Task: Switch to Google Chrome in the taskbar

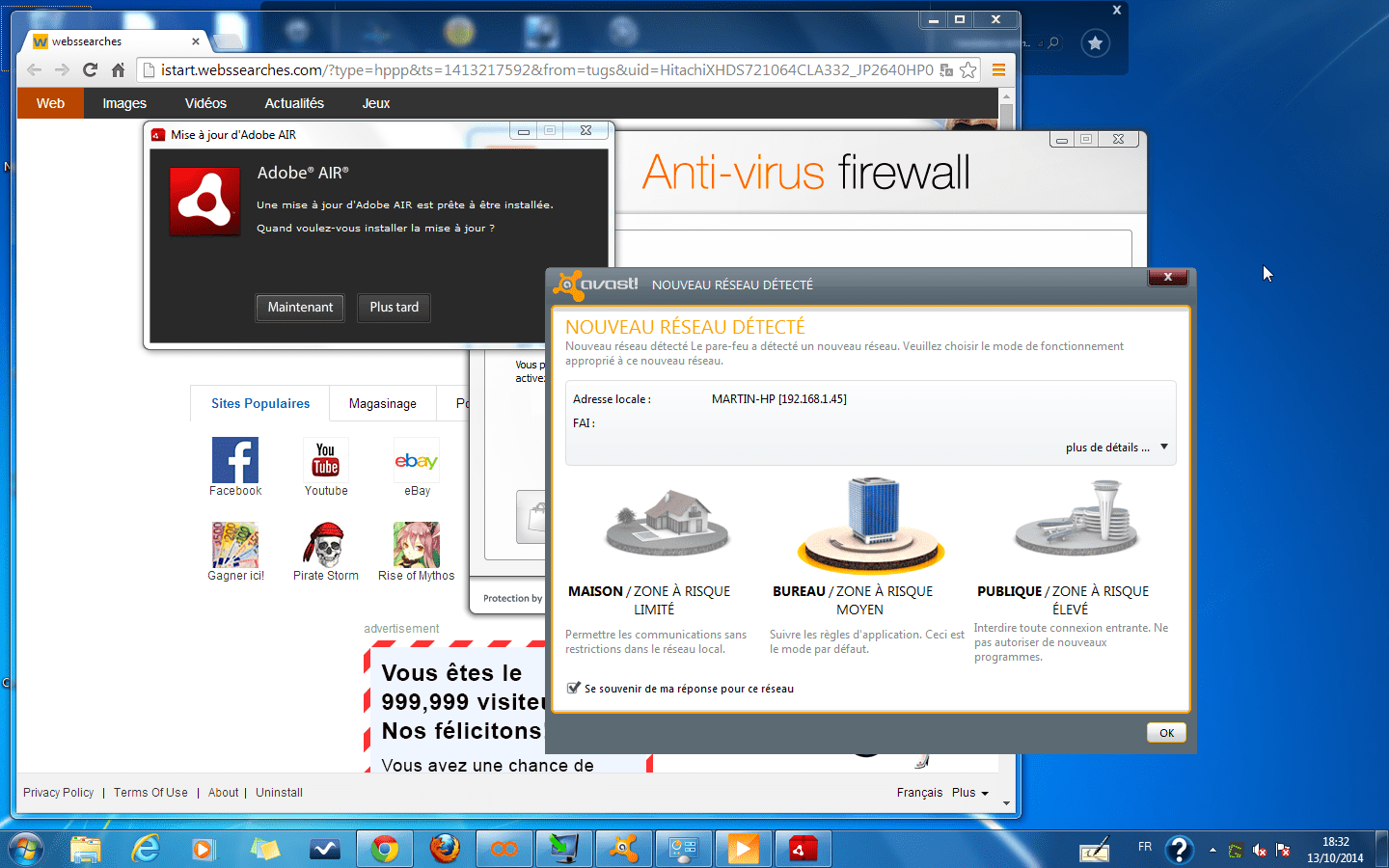Action: click(385, 849)
